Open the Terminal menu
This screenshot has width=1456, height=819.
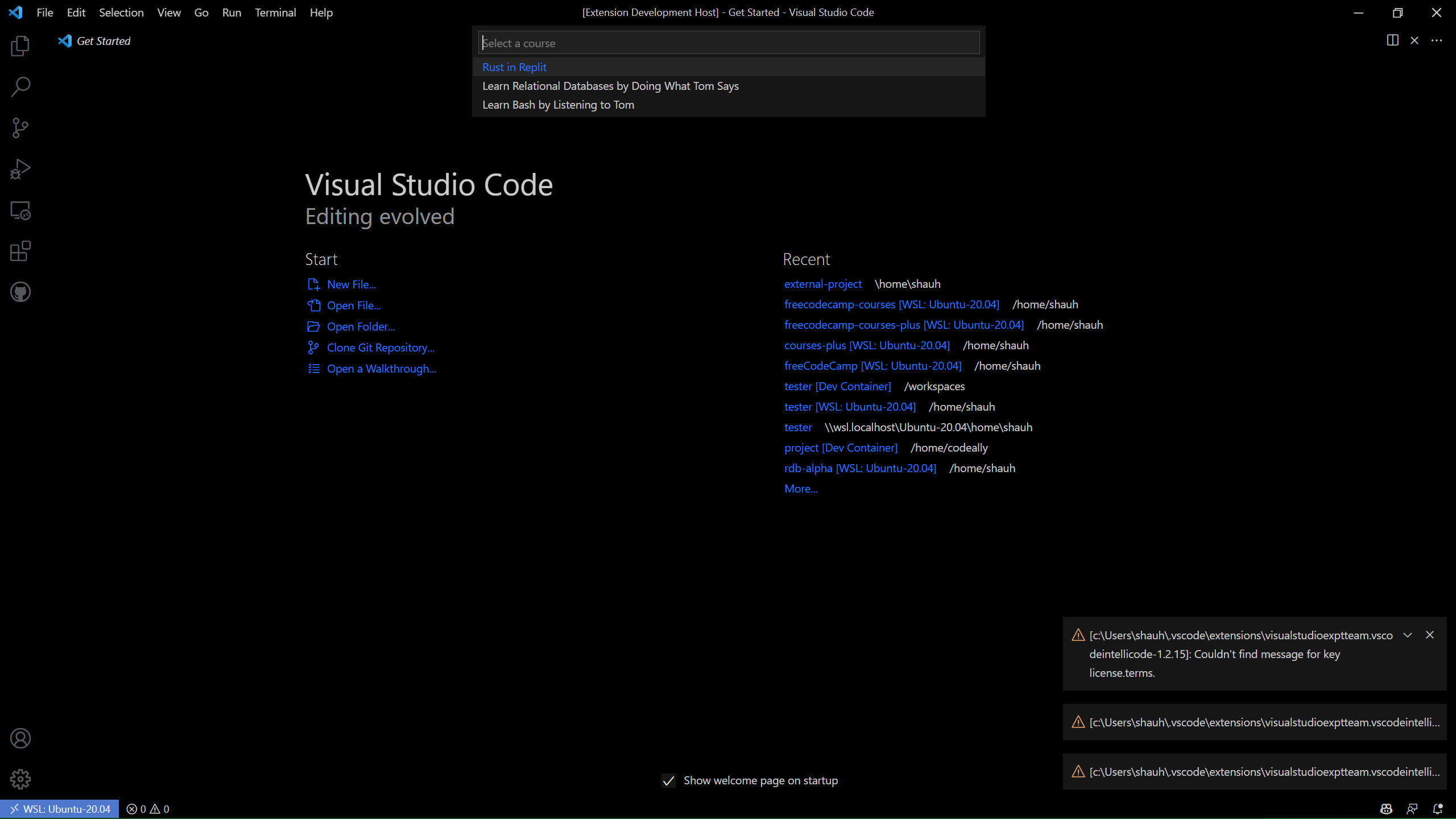click(x=275, y=12)
